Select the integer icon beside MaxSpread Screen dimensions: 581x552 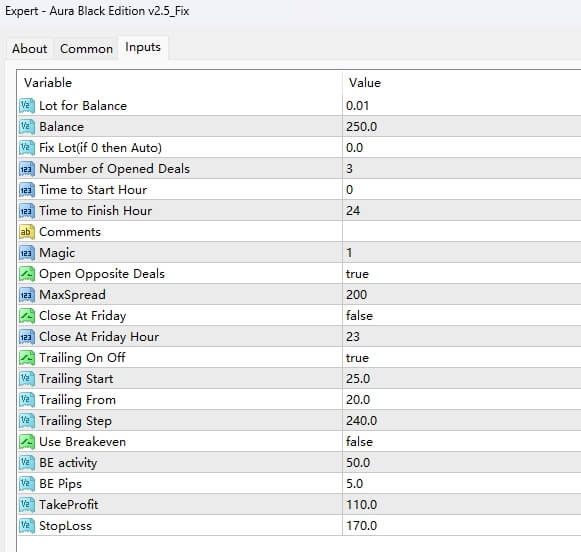[x=27, y=295]
